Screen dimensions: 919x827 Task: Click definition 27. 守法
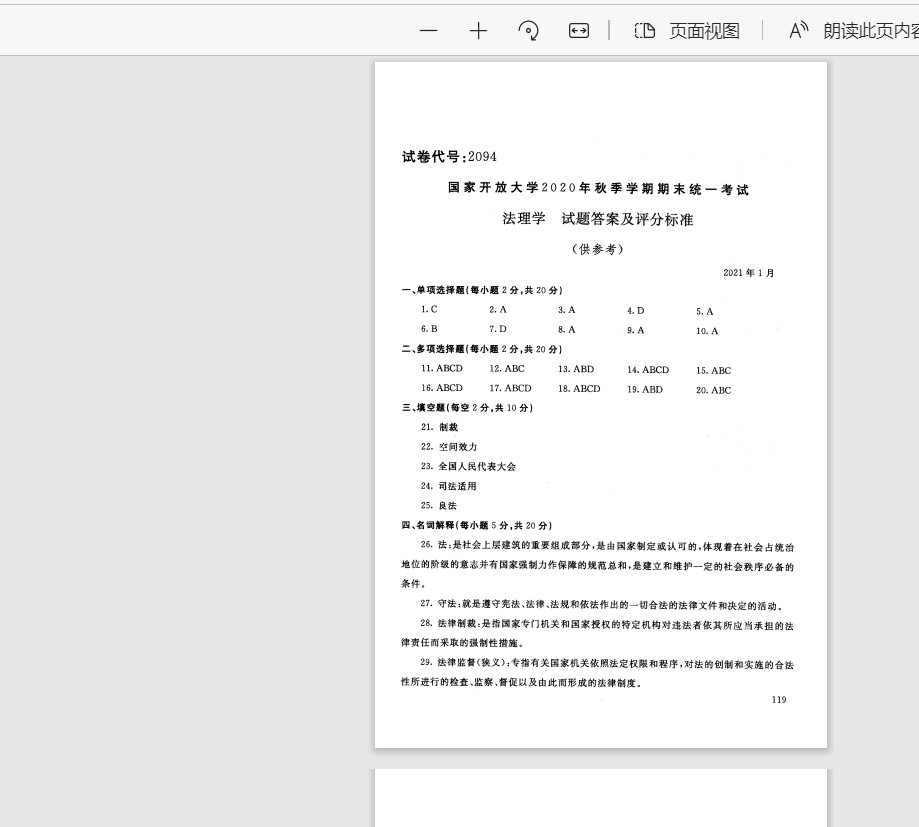[602, 605]
